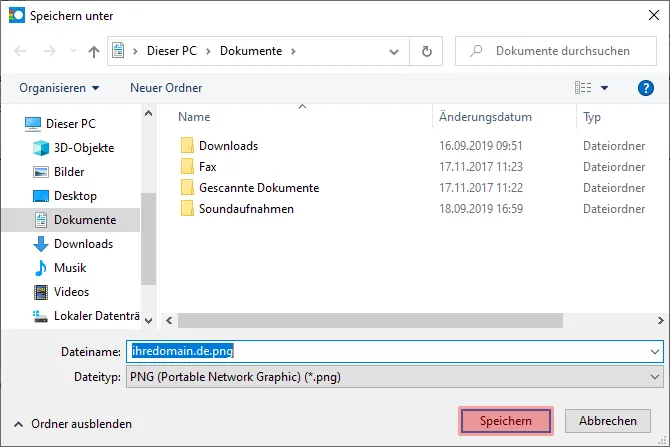Save the file with Speichern
Image resolution: width=670 pixels, height=447 pixels.
click(505, 421)
